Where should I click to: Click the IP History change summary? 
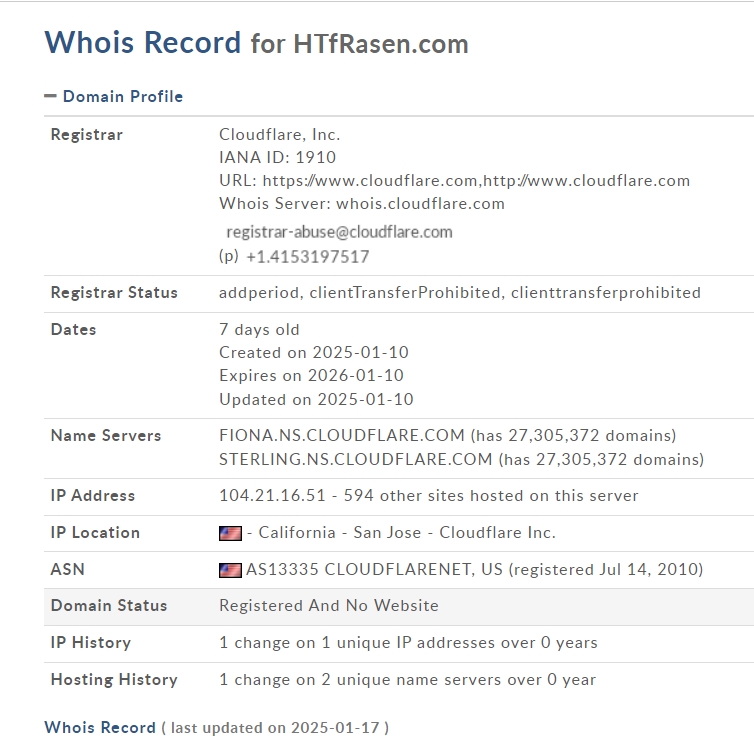[408, 642]
